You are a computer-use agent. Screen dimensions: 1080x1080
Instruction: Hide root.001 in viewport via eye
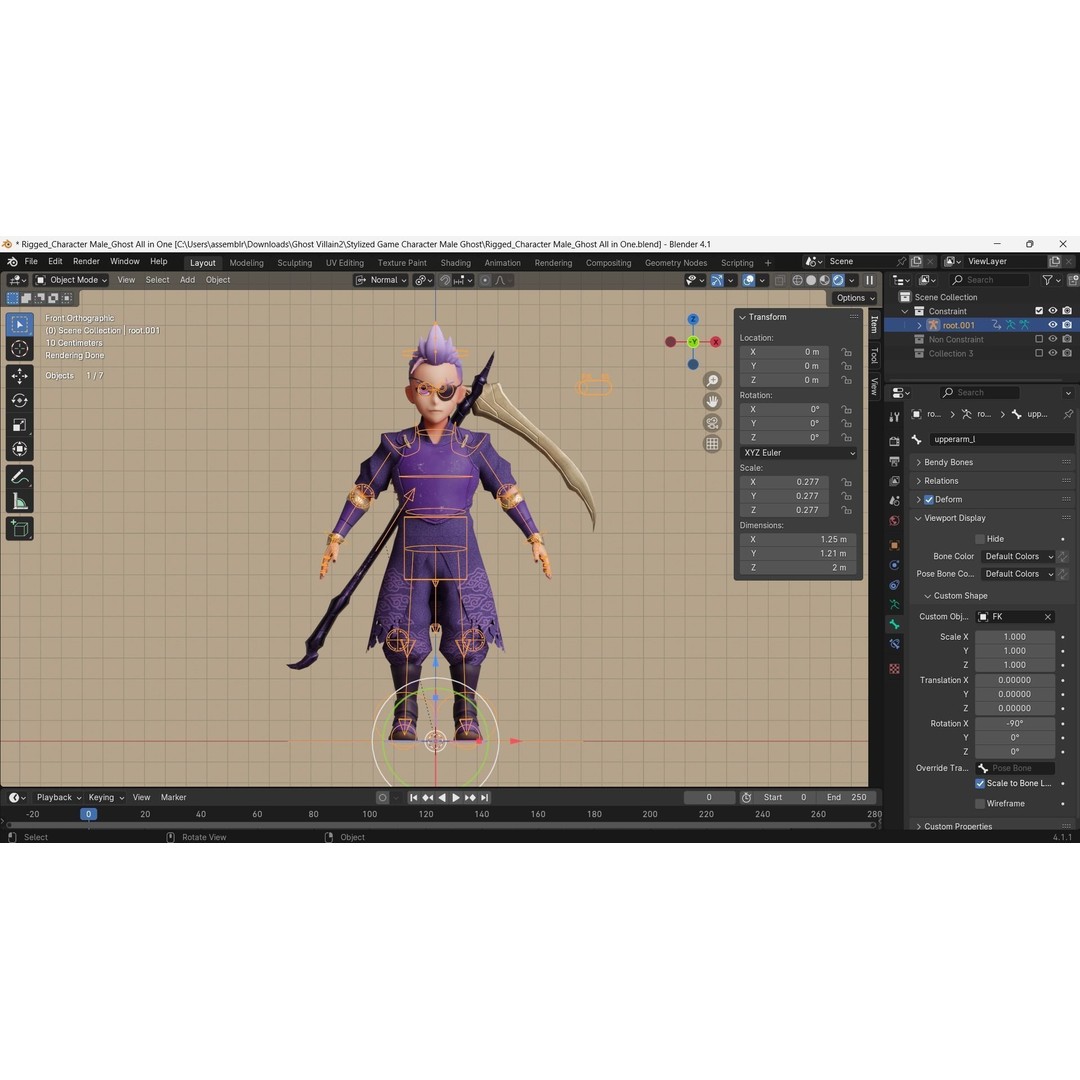pos(1052,325)
